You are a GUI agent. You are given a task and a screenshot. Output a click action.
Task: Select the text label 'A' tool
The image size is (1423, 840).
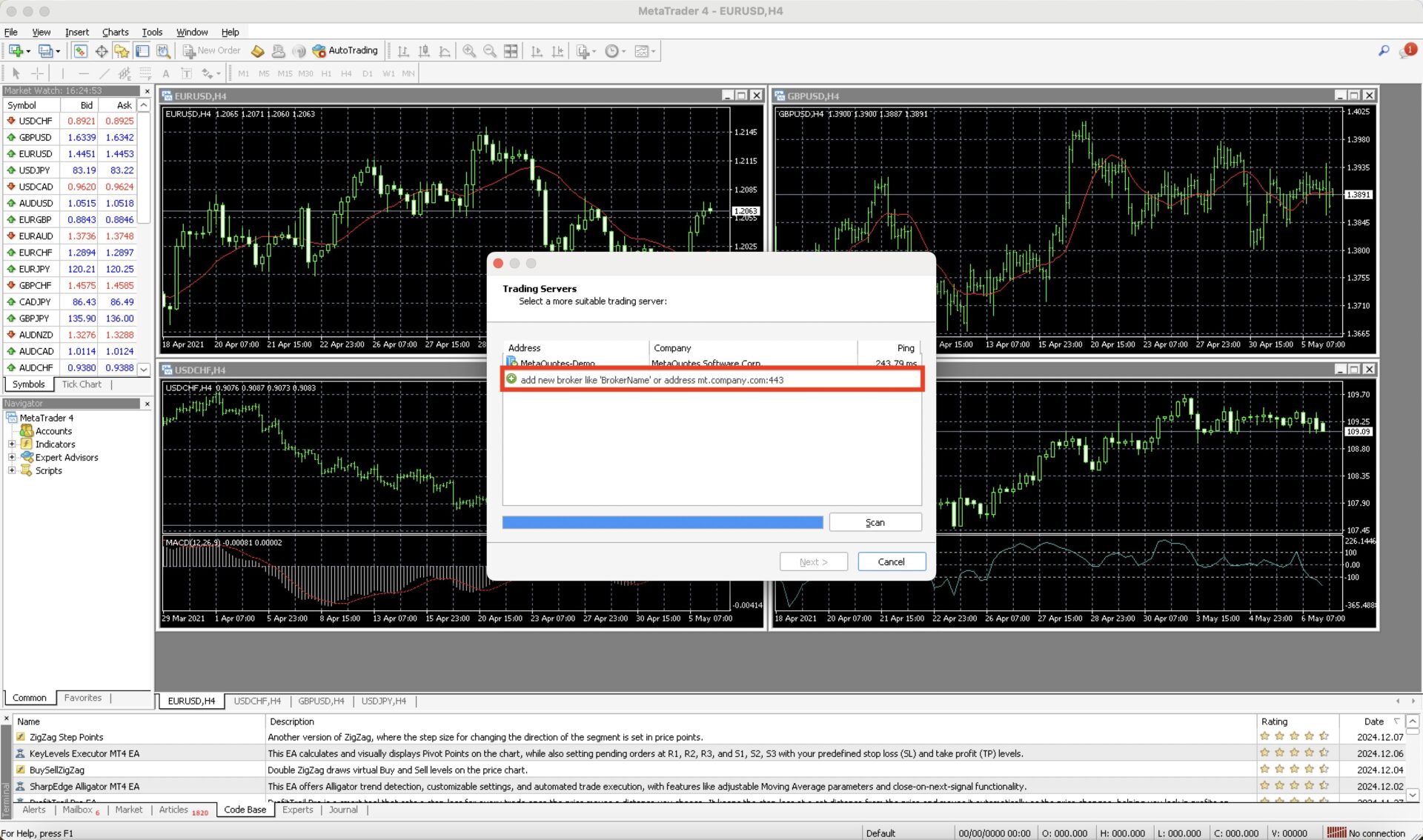click(166, 73)
